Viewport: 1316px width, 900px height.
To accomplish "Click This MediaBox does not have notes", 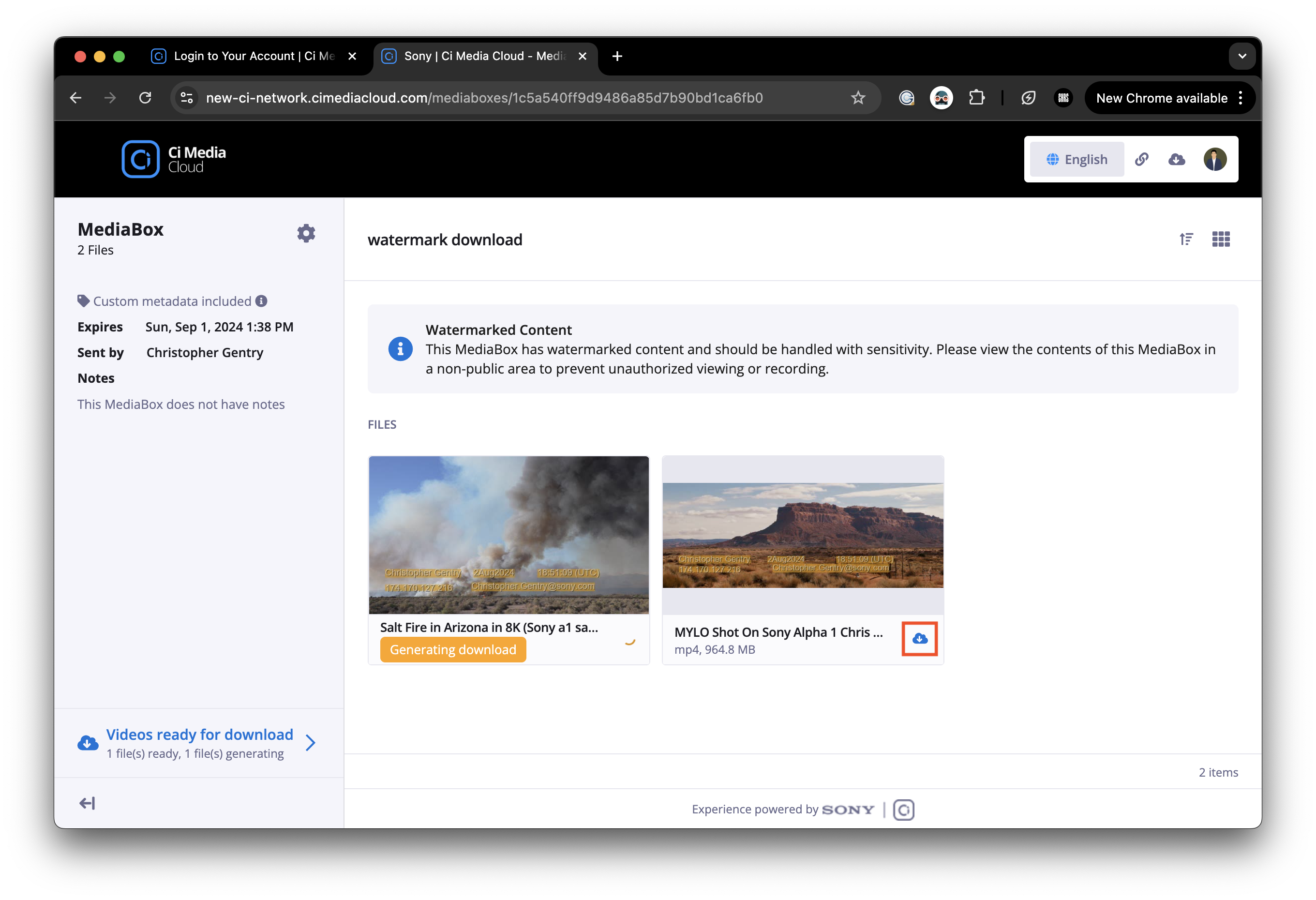I will pos(181,404).
